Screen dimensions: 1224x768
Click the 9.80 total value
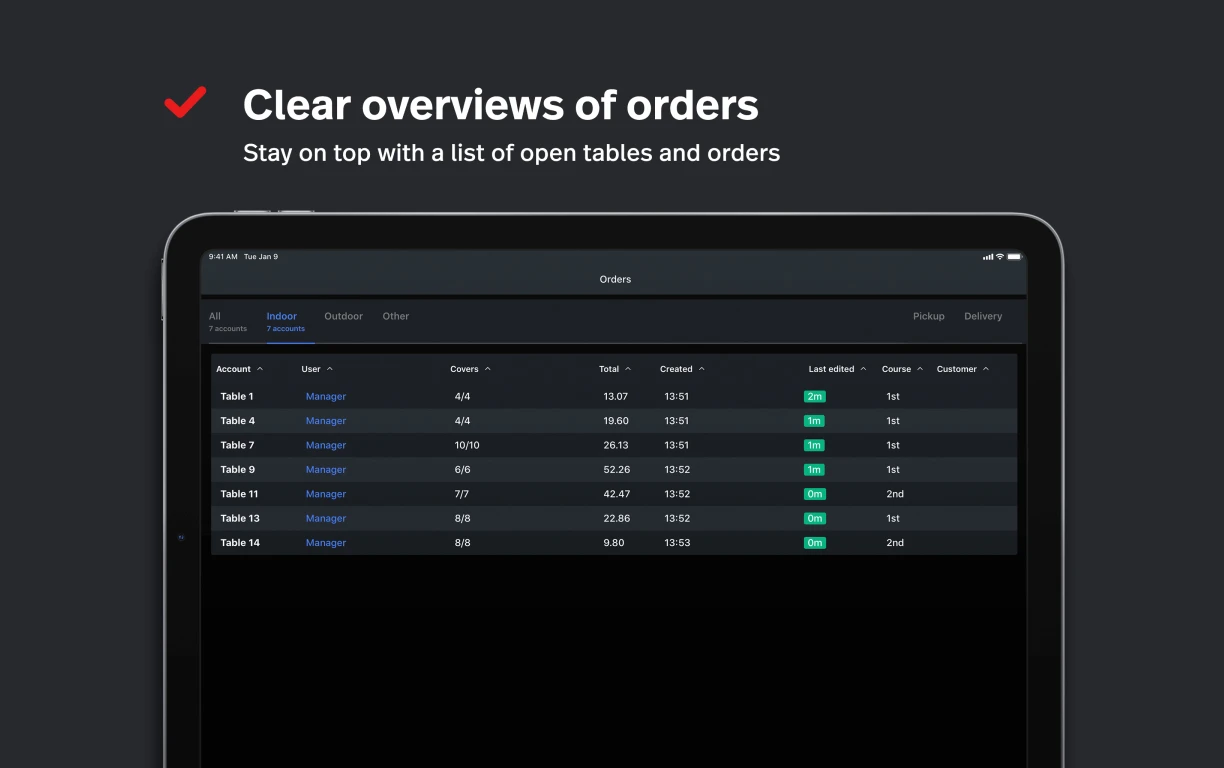[614, 543]
